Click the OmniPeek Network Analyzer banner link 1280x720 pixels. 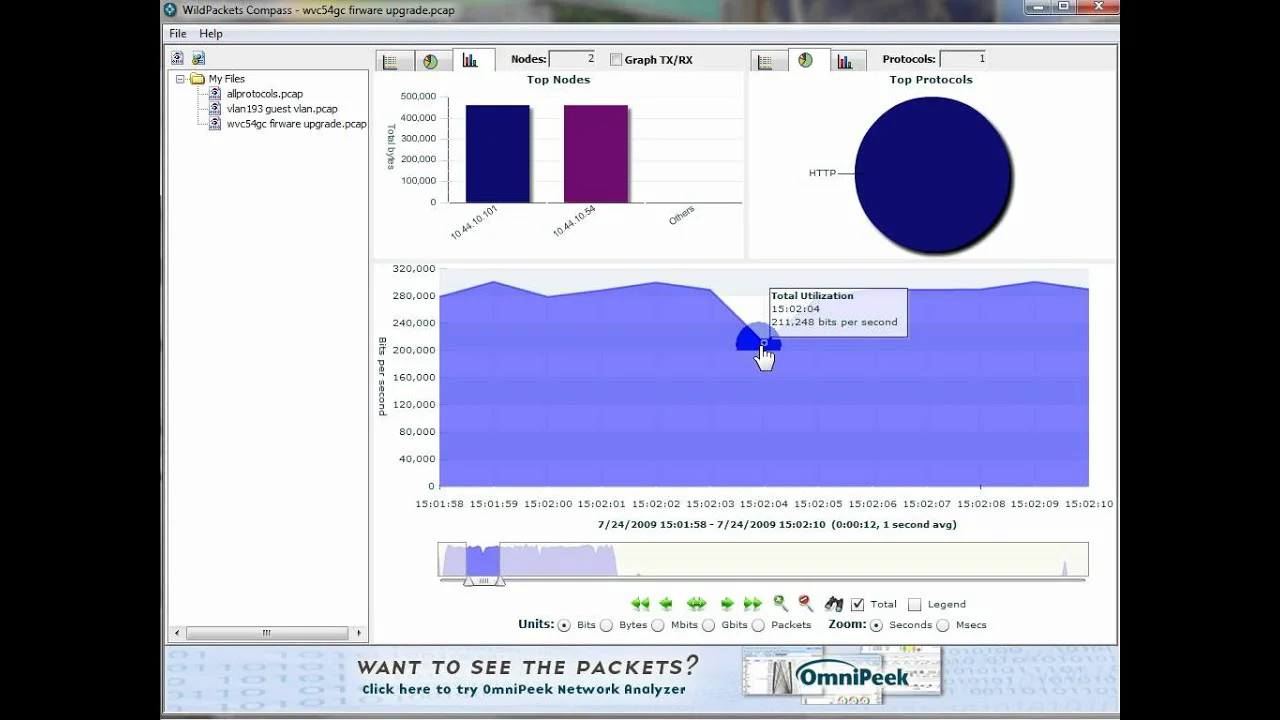click(523, 689)
